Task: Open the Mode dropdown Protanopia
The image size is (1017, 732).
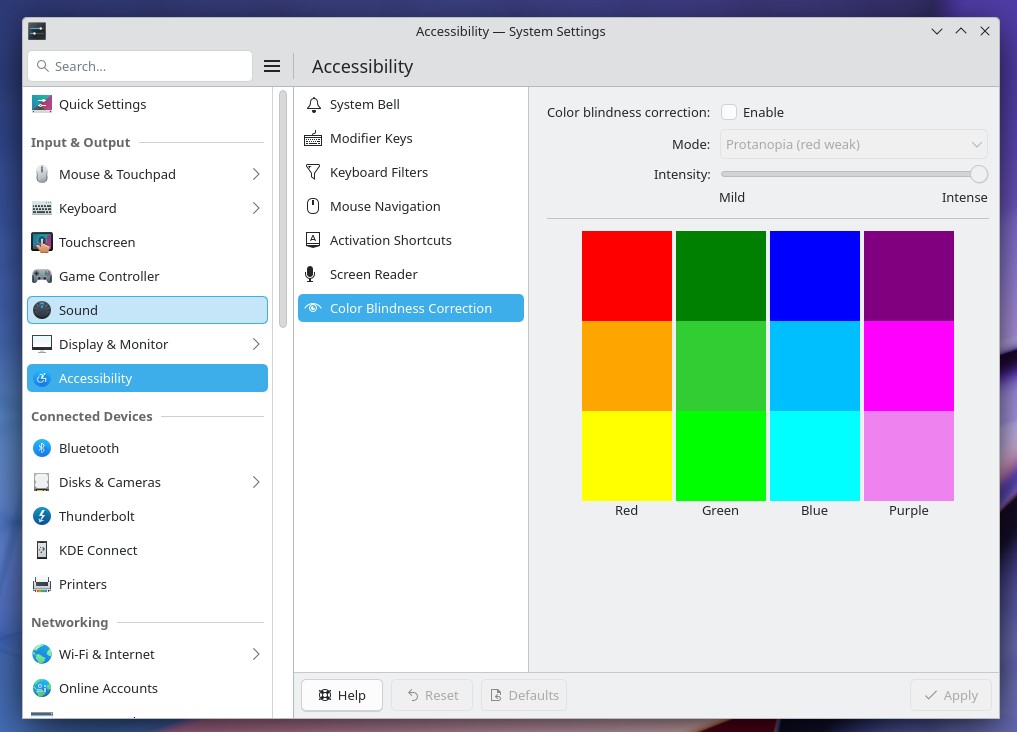Action: click(x=854, y=144)
